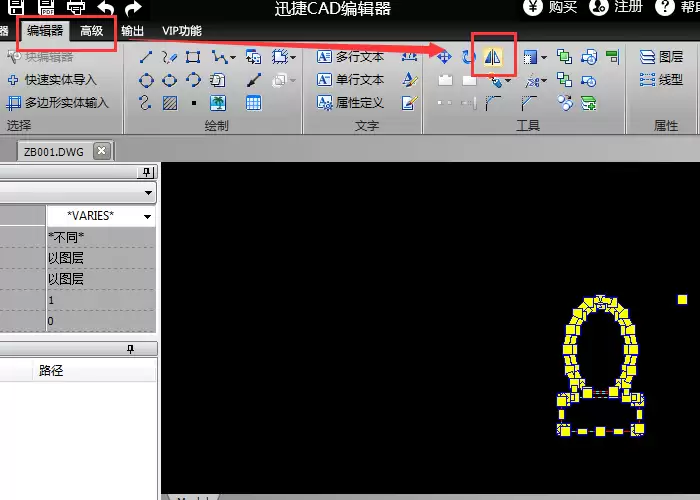Viewport: 700px width, 500px height.
Task: Select the Mirror tool icon
Action: click(x=493, y=57)
